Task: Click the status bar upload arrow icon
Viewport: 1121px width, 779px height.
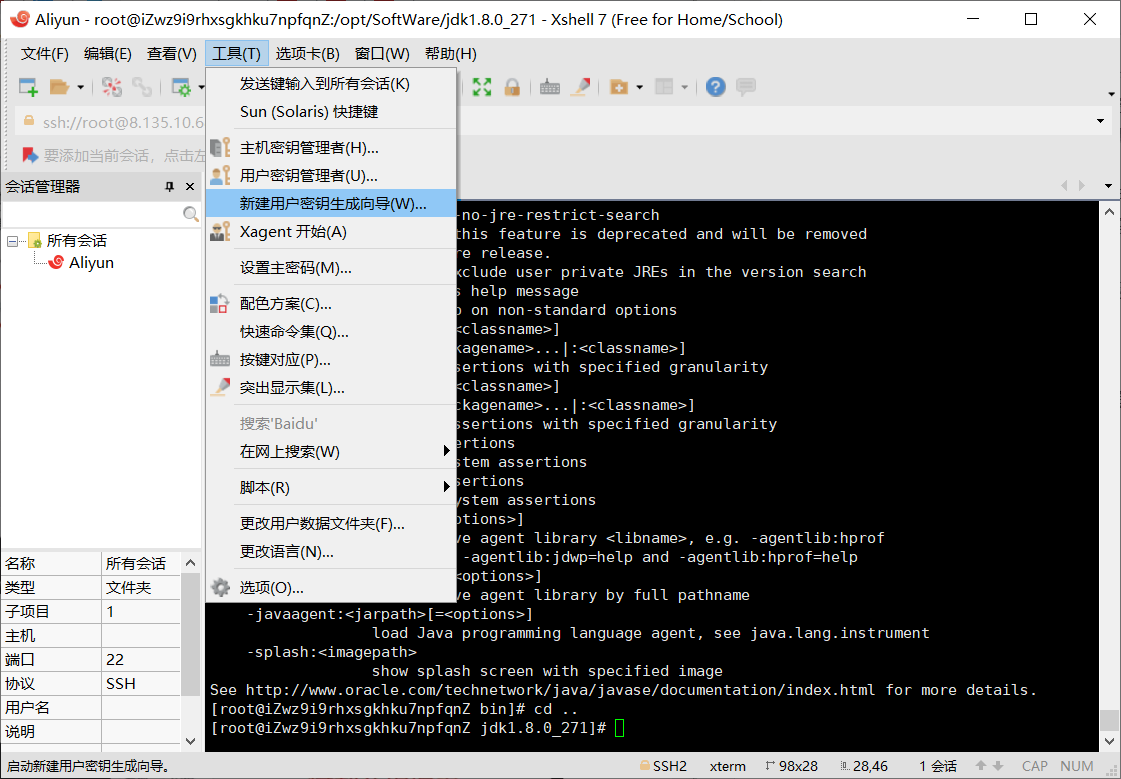Action: [x=982, y=766]
